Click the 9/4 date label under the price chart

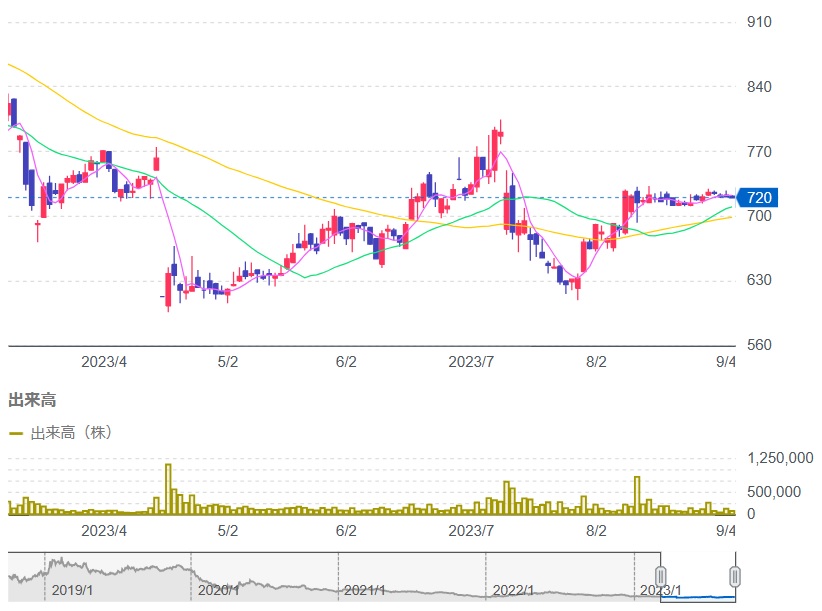pos(726,362)
